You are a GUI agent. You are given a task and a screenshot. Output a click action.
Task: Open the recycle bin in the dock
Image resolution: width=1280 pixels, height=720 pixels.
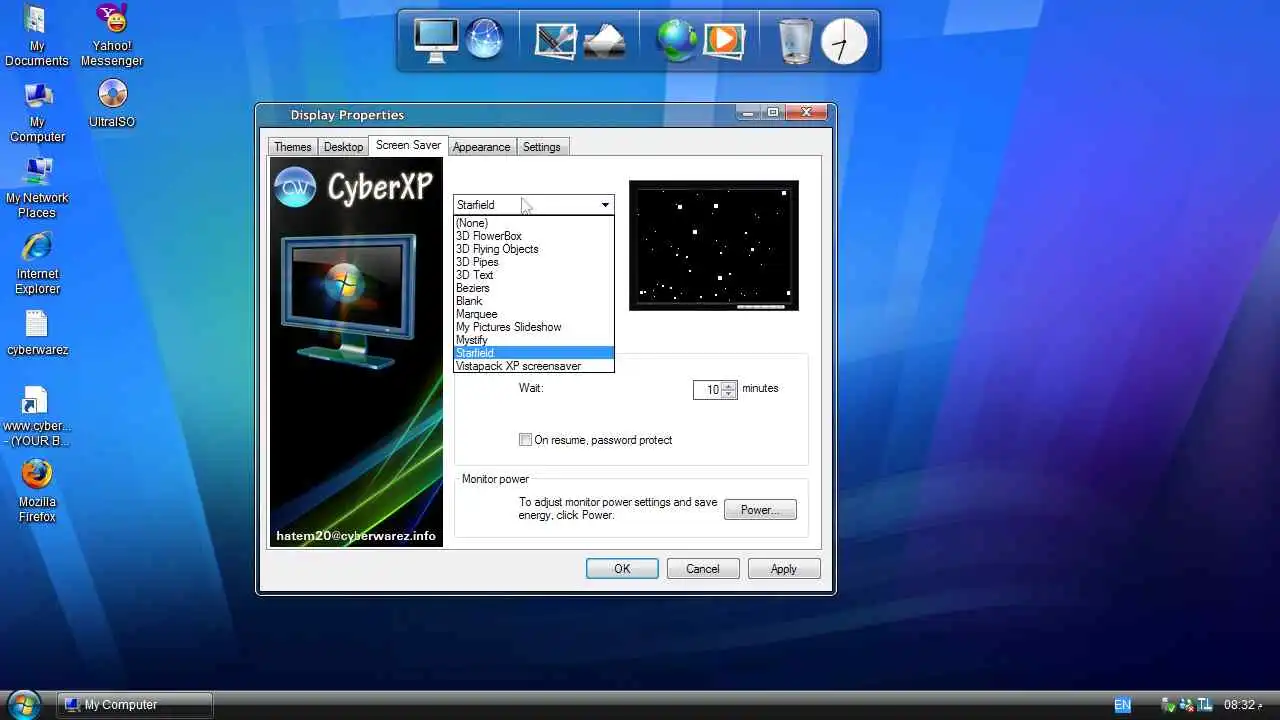(x=796, y=41)
